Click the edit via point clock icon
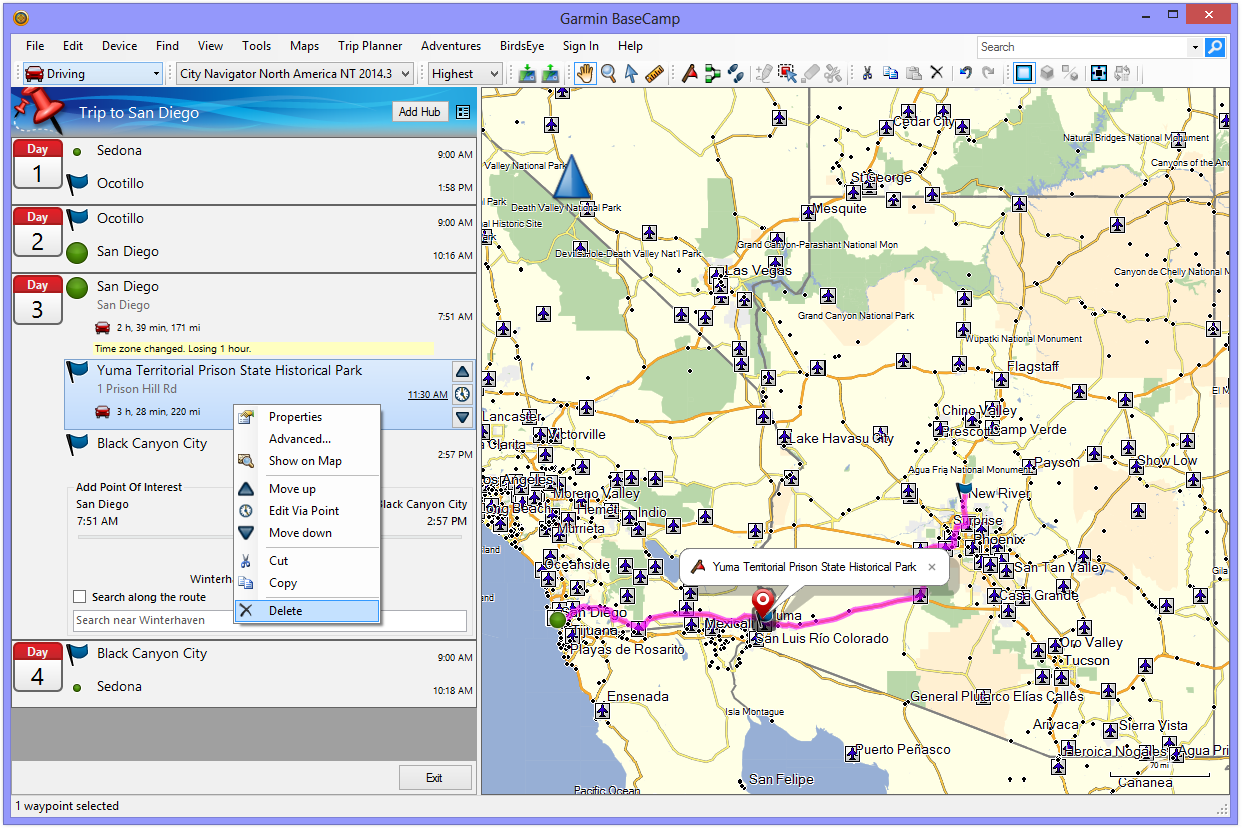Viewport: 1242px width, 828px height. tap(462, 393)
